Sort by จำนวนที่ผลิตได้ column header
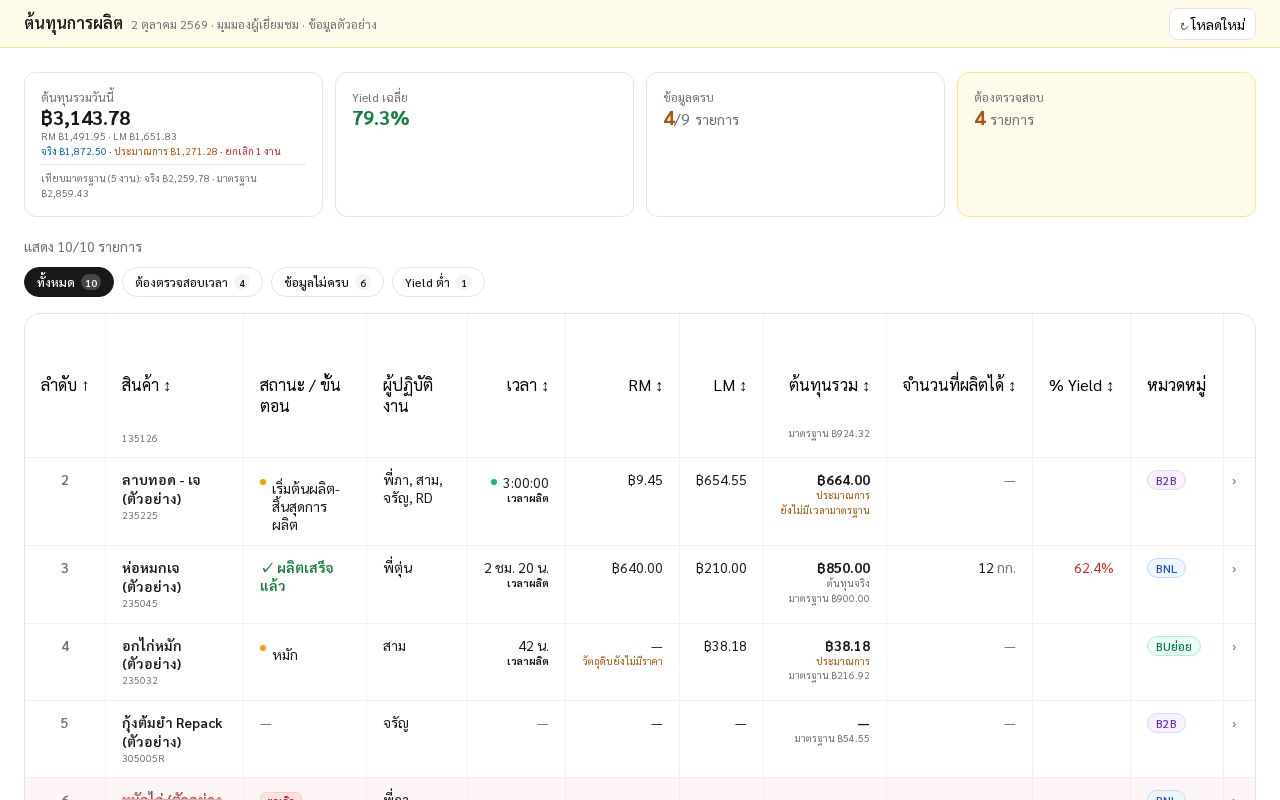Viewport: 1280px width, 800px height. point(959,385)
